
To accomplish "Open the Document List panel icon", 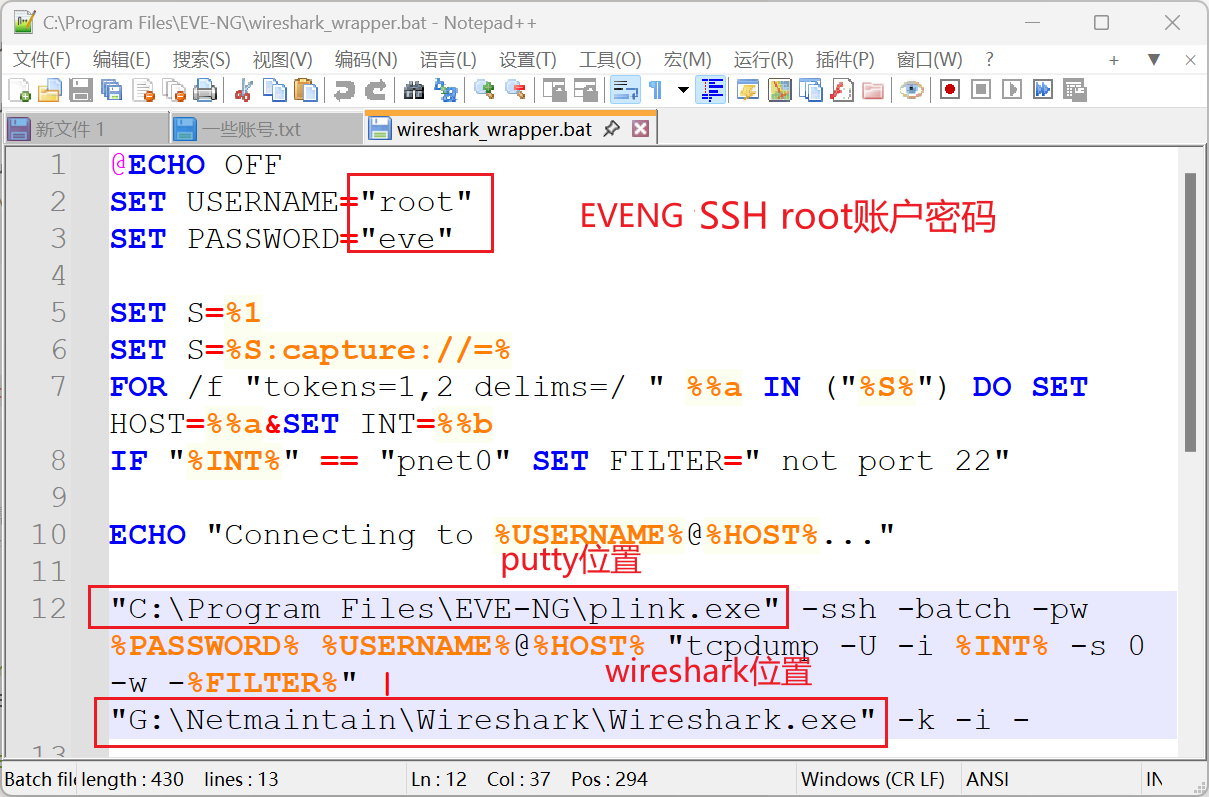I will pyautogui.click(x=809, y=91).
